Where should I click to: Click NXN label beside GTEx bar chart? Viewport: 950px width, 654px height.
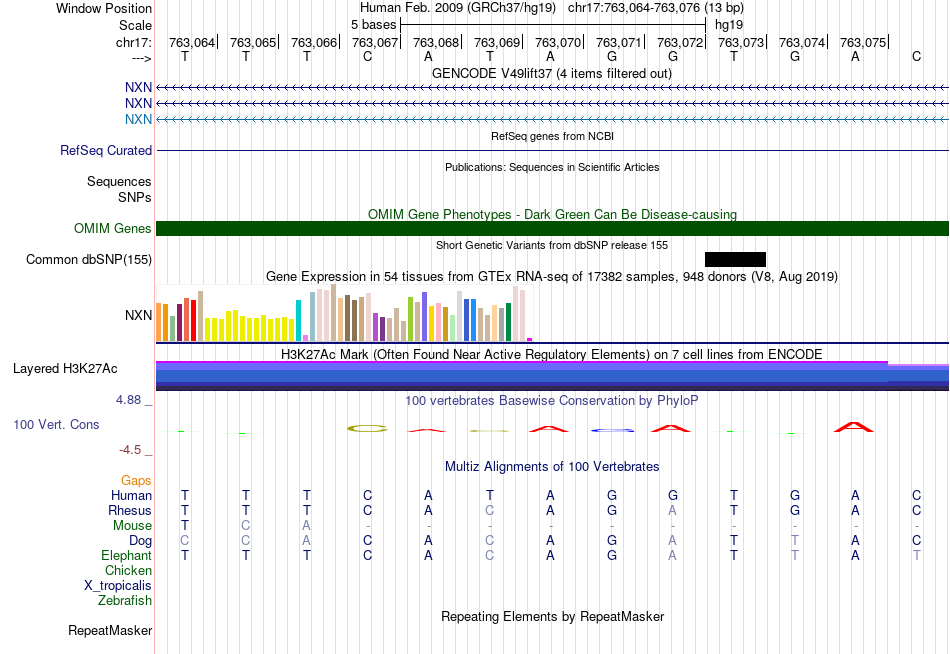pyautogui.click(x=138, y=315)
